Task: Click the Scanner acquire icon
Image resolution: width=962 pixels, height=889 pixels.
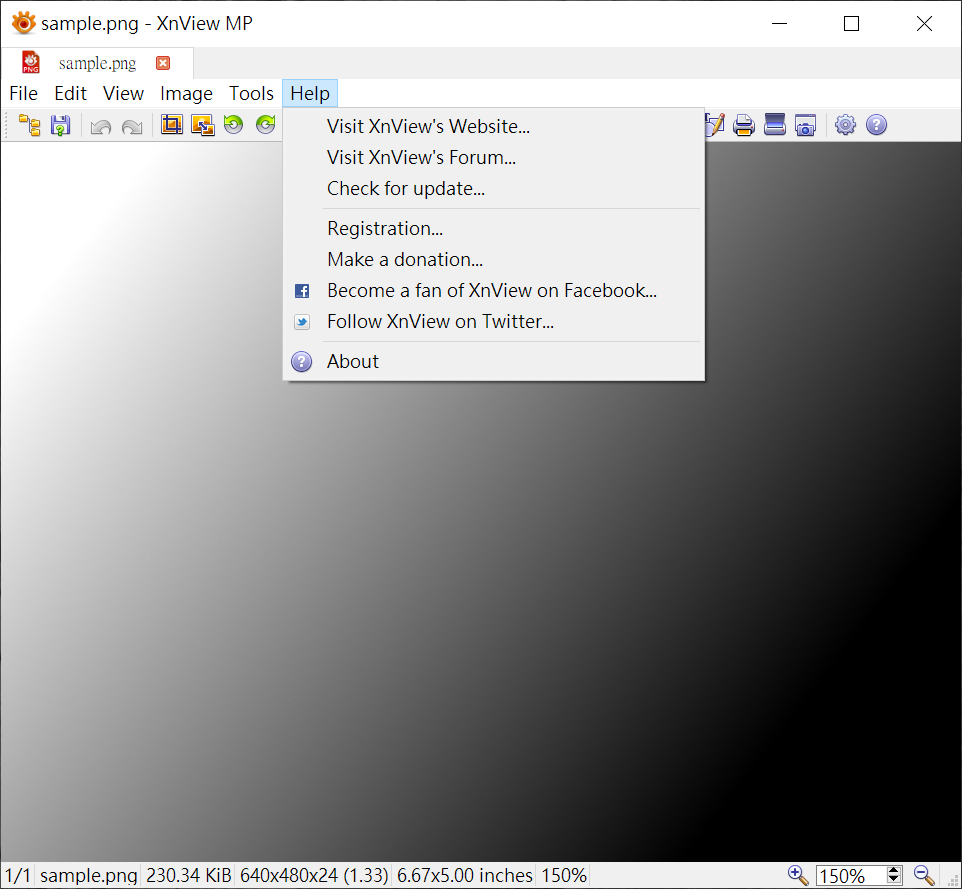Action: click(775, 125)
